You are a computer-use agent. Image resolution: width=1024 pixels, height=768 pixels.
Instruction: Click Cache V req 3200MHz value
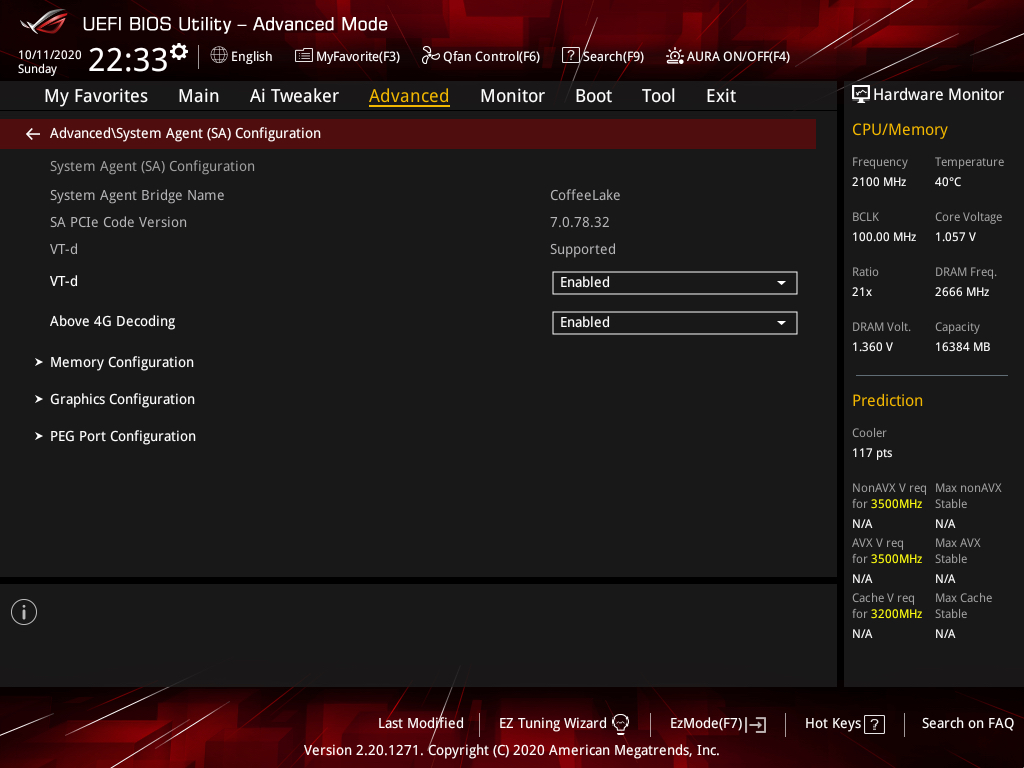click(x=896, y=614)
